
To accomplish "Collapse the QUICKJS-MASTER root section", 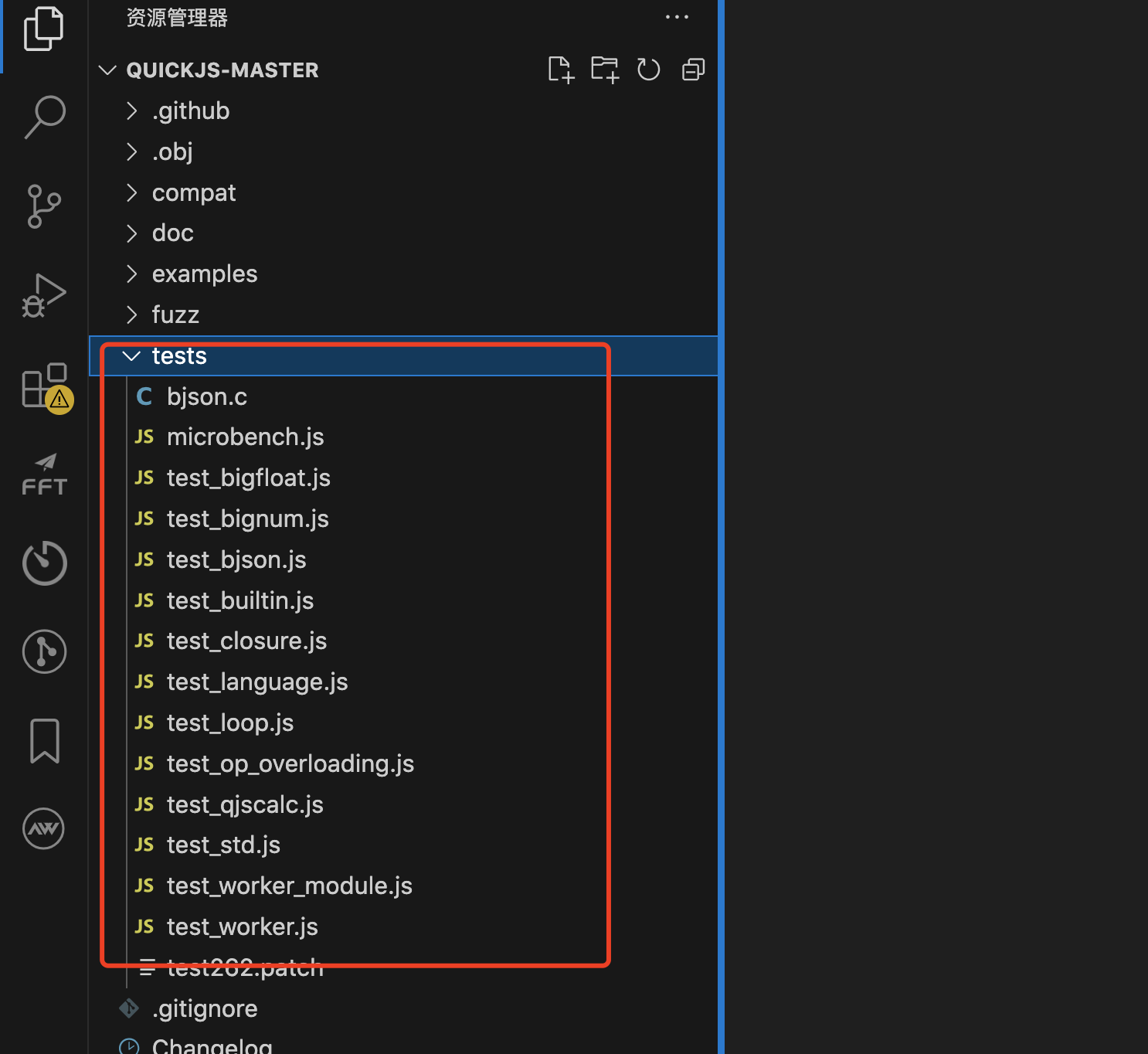I will 107,70.
